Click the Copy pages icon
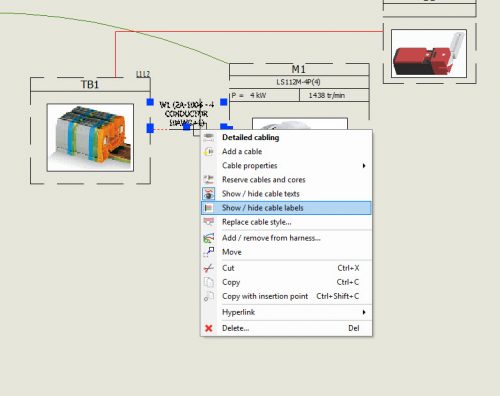 pyautogui.click(x=209, y=282)
